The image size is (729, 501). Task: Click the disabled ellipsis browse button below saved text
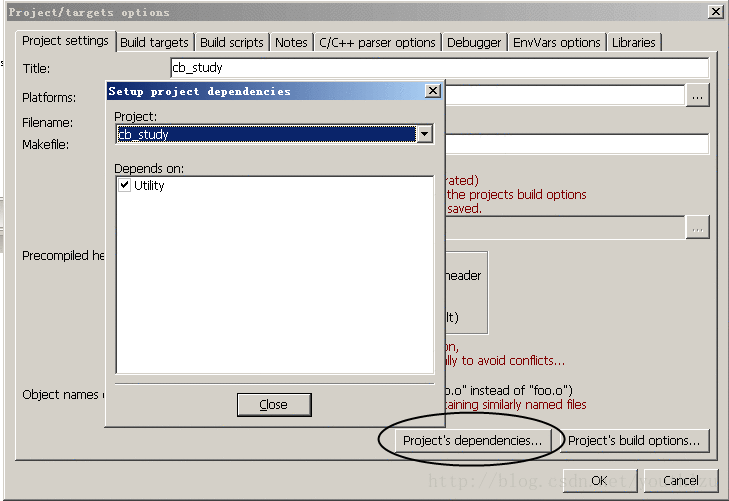(x=697, y=228)
